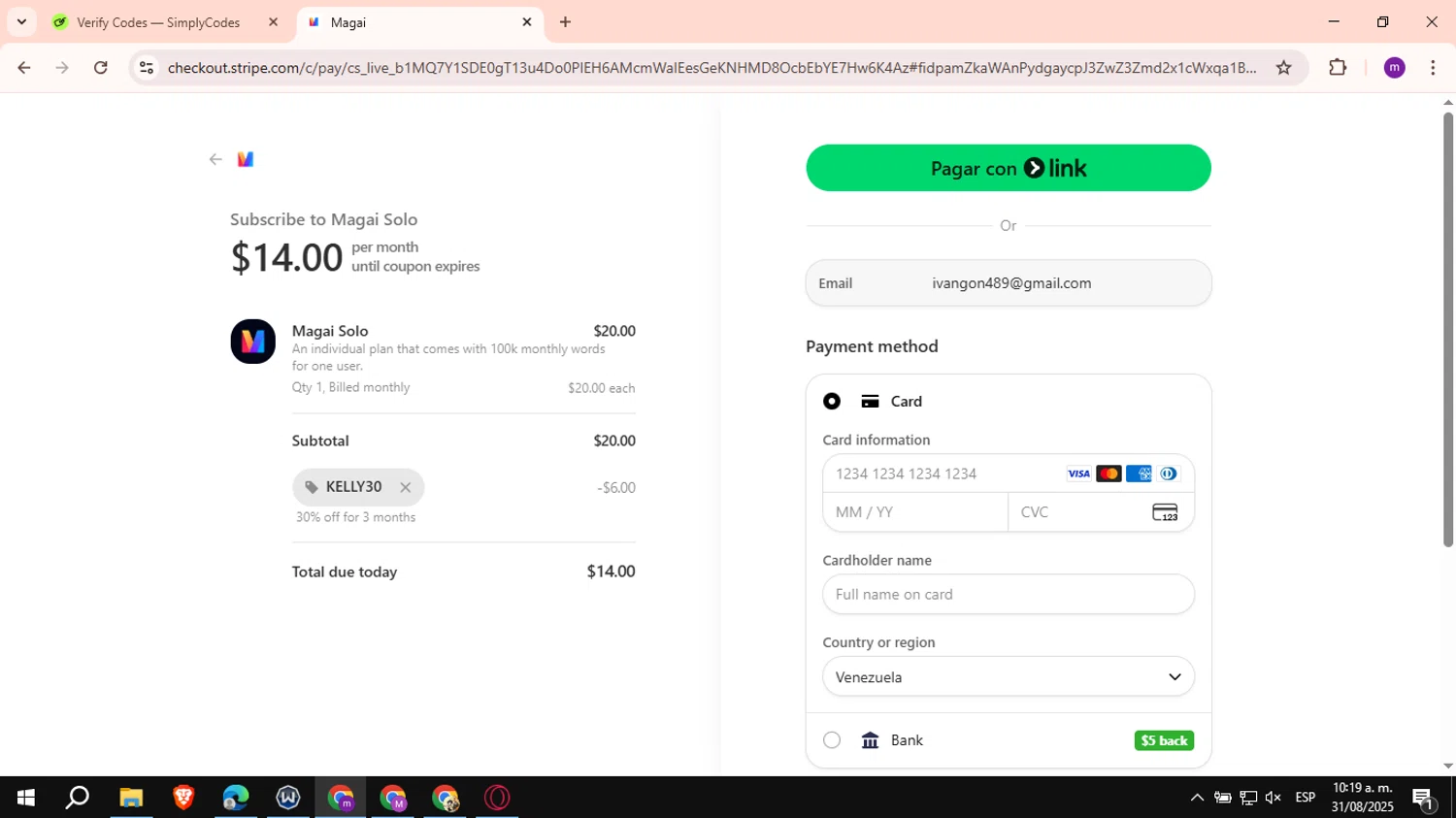Show hidden system tray icons
1456x818 pixels.
1197,798
